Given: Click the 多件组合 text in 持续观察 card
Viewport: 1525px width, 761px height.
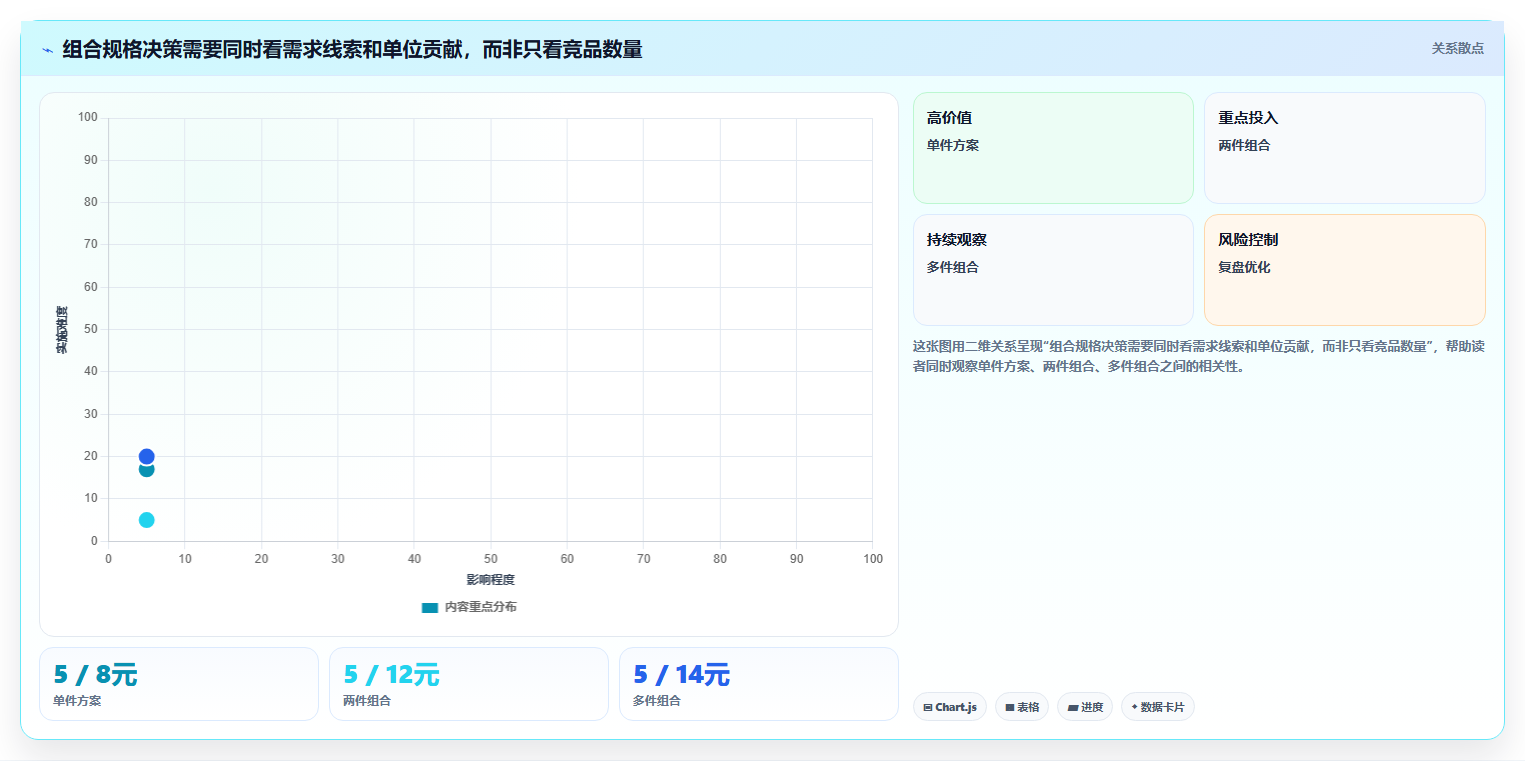Looking at the screenshot, I should [x=953, y=267].
